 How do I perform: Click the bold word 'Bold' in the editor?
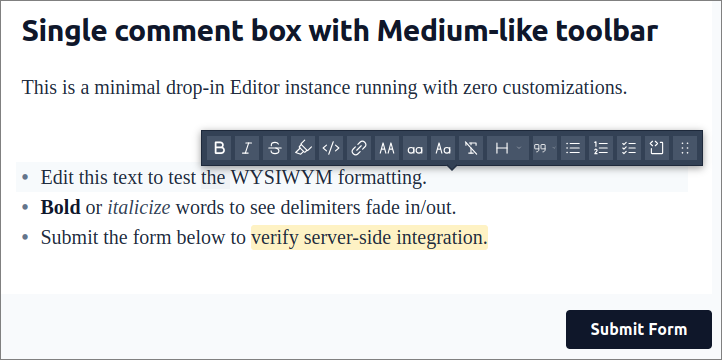coord(60,208)
